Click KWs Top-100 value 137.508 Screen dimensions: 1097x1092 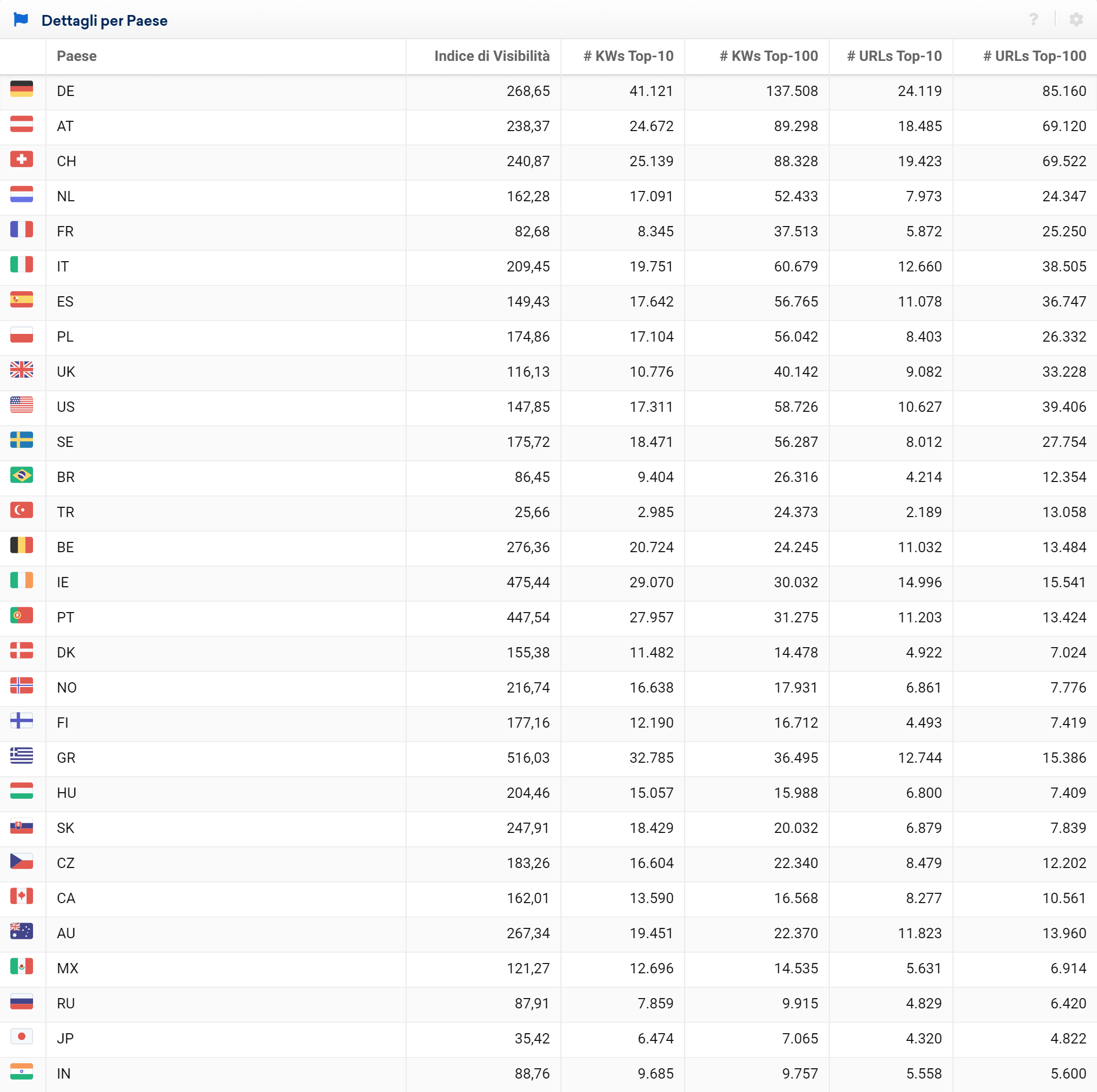pos(792,91)
